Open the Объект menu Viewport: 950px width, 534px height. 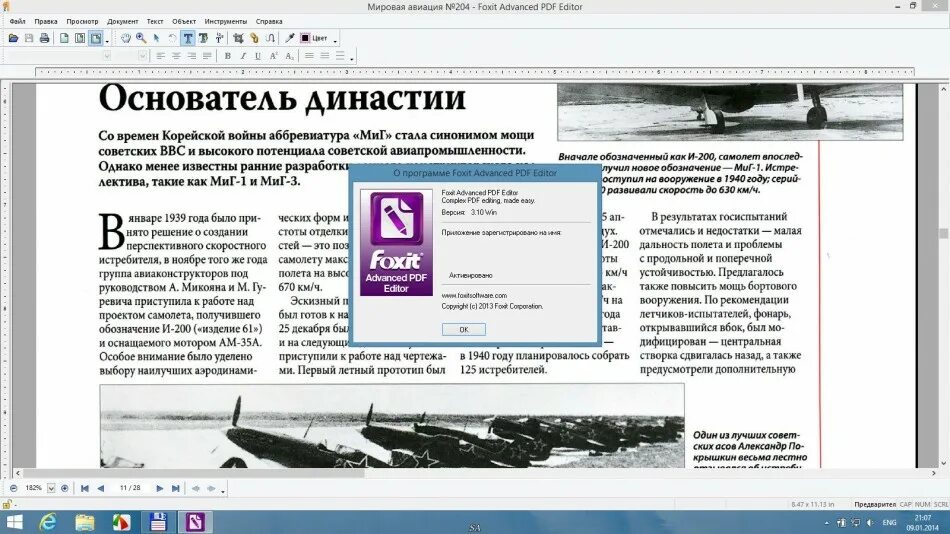click(184, 21)
